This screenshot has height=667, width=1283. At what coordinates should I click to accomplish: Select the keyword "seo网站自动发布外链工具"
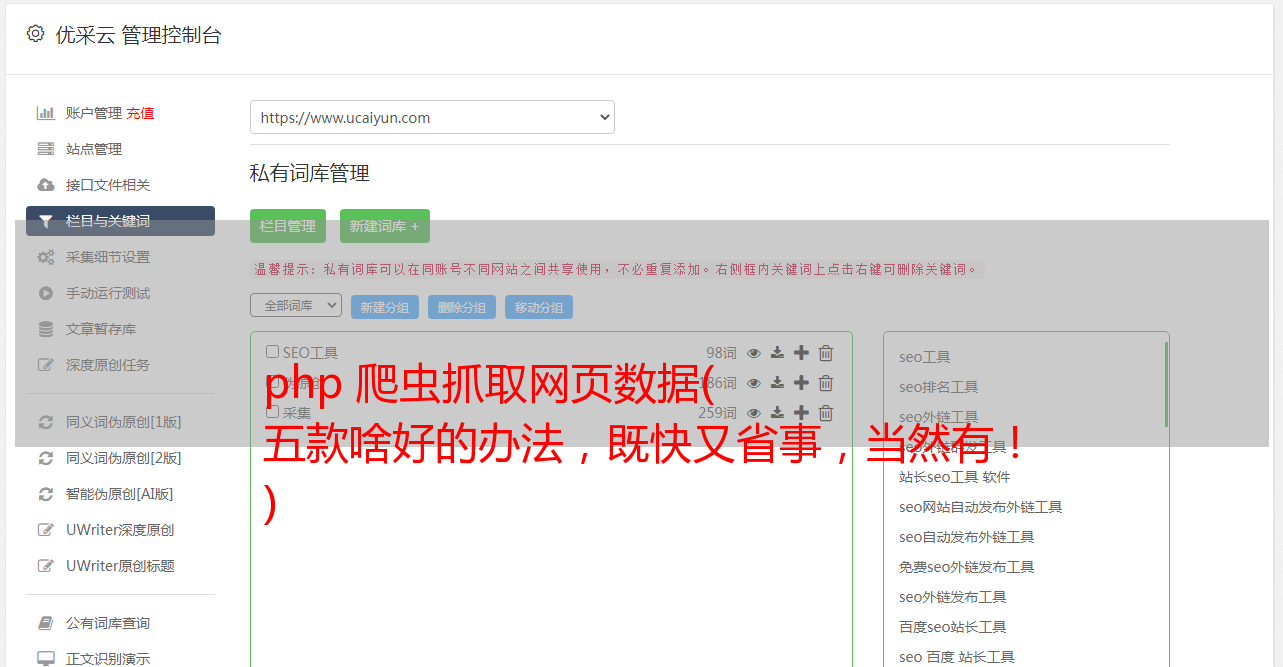point(981,507)
